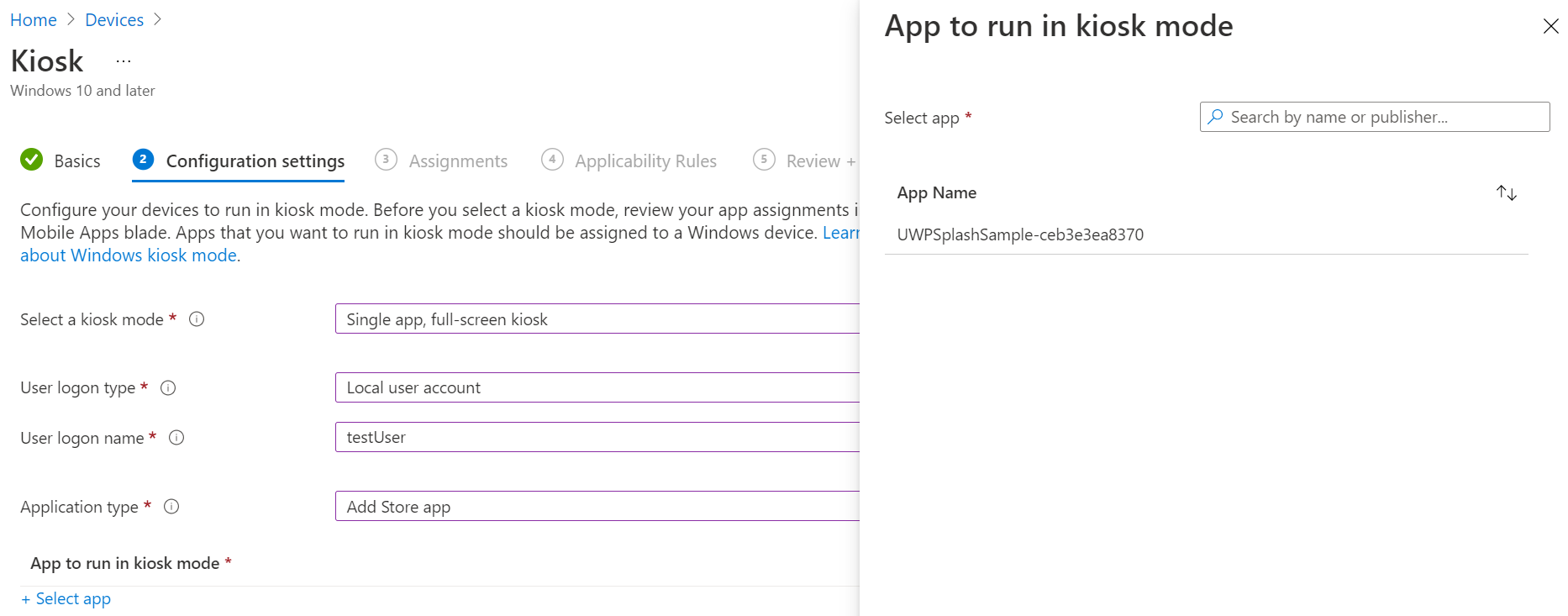This screenshot has height=616, width=1568.
Task: Select UWPSplashSample-ceb3e3ea8370 app row
Action: pos(1020,235)
